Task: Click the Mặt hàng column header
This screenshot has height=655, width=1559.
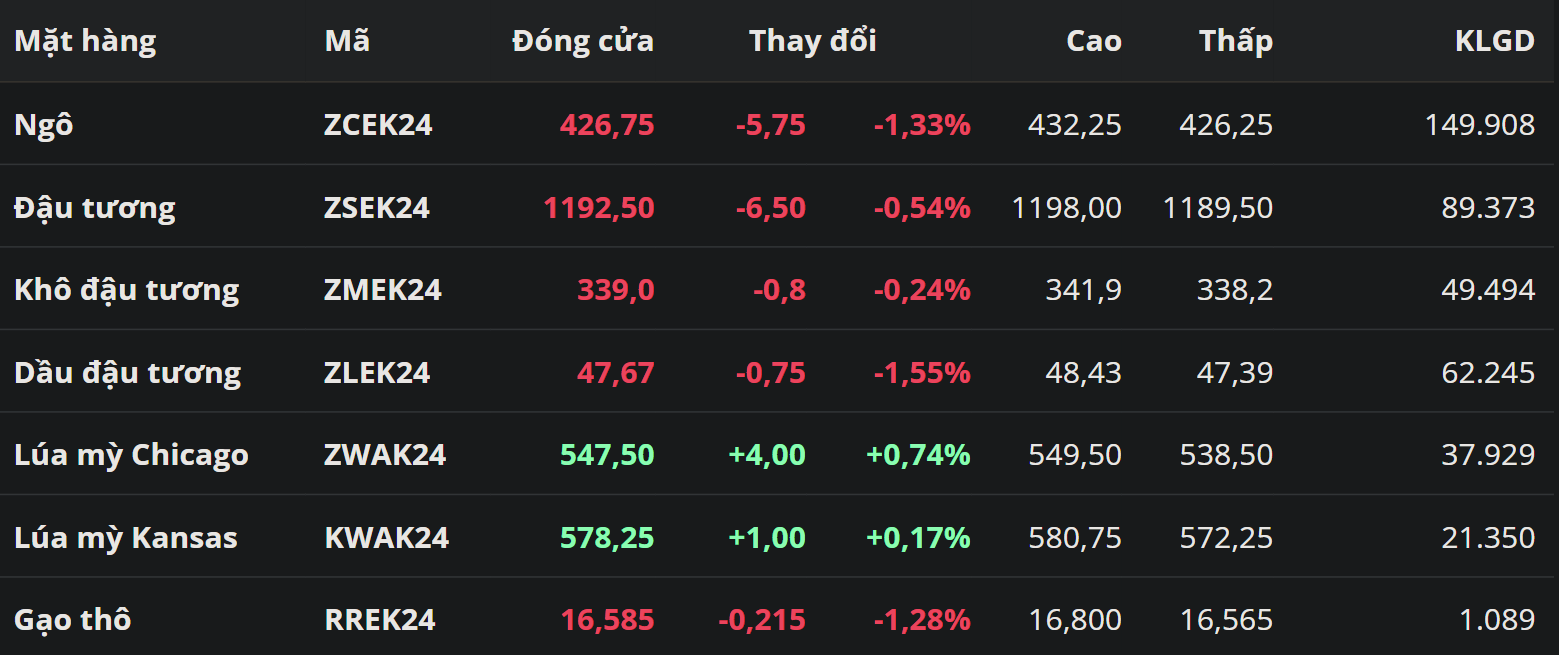Action: click(x=85, y=41)
